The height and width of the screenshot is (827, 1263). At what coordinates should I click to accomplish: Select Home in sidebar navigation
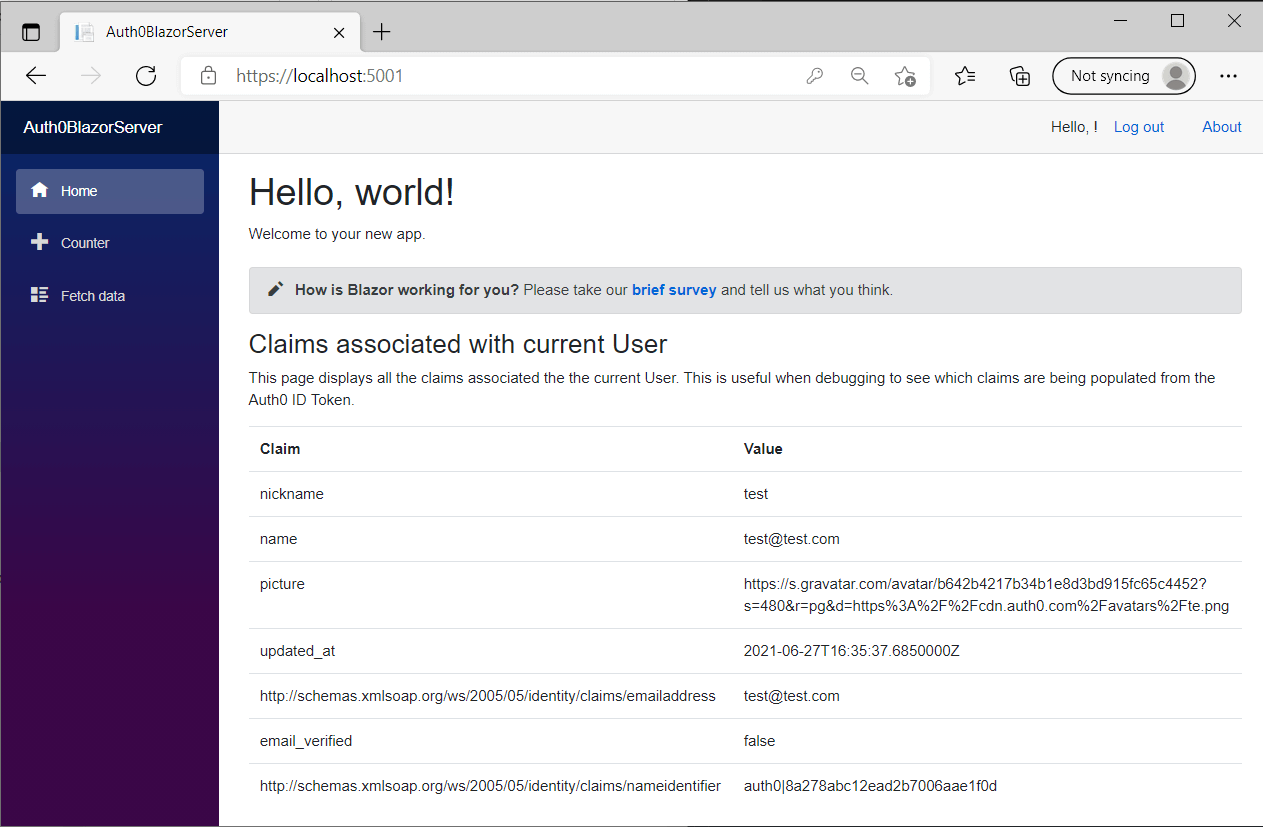click(110, 191)
